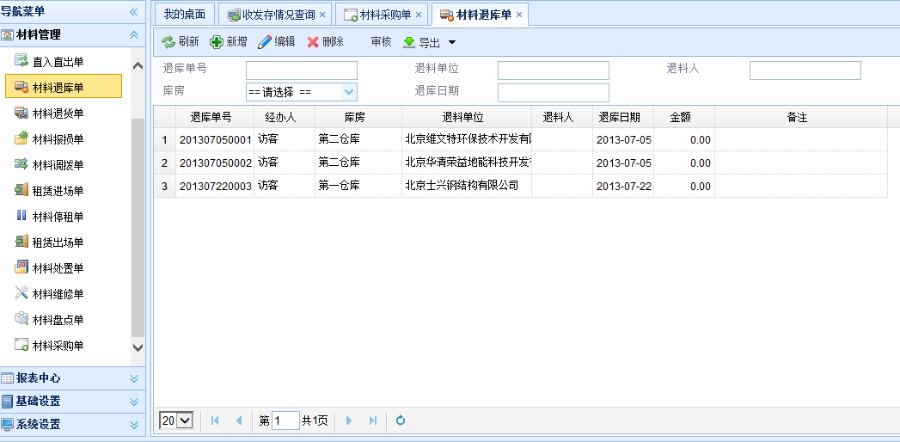Expand the 报表中心 section

134,379
